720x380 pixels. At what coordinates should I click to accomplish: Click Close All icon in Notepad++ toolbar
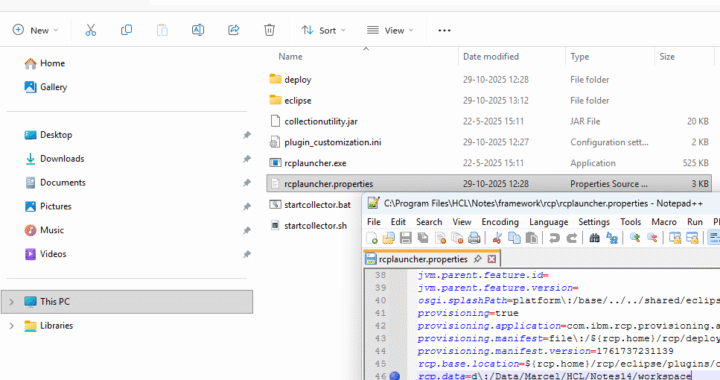pyautogui.click(x=457, y=238)
